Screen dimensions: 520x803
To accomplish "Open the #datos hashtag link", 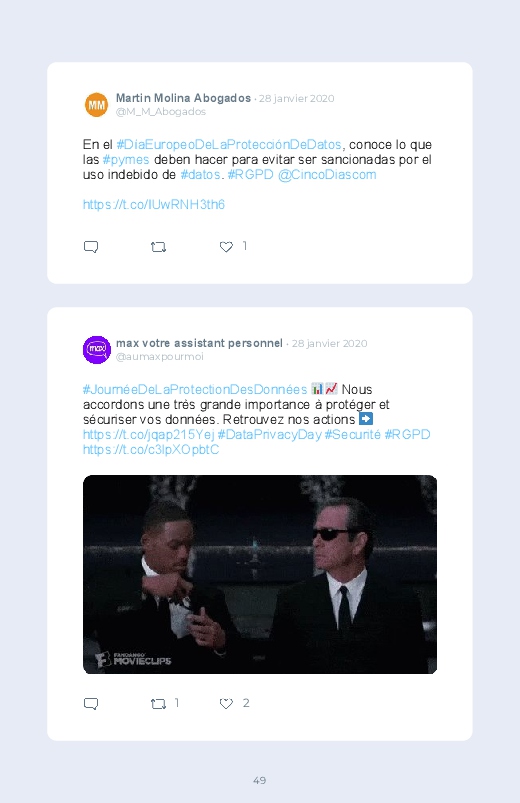I will click(x=200, y=175).
